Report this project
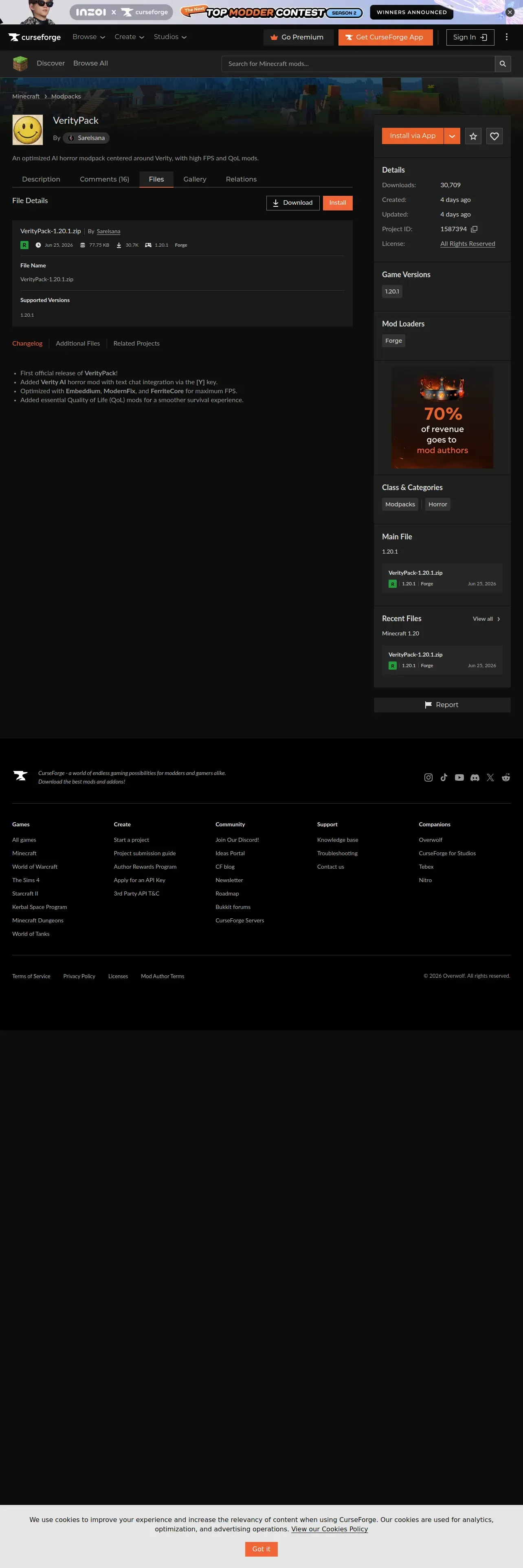The width and height of the screenshot is (523, 1568). pyautogui.click(x=442, y=705)
